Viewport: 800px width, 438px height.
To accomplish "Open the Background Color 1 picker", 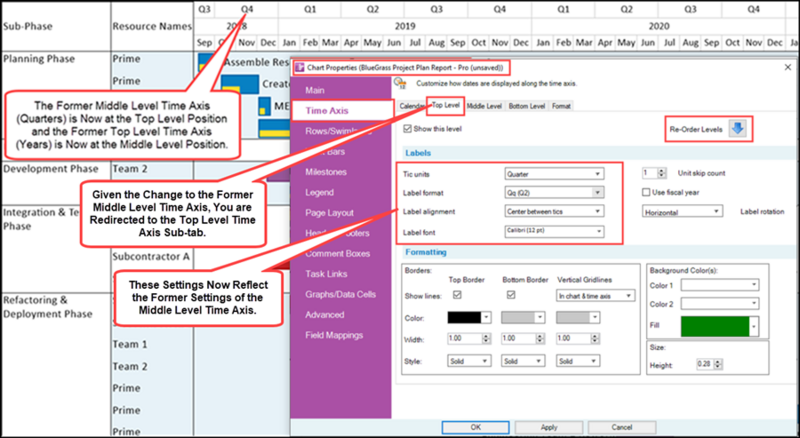I will click(719, 285).
